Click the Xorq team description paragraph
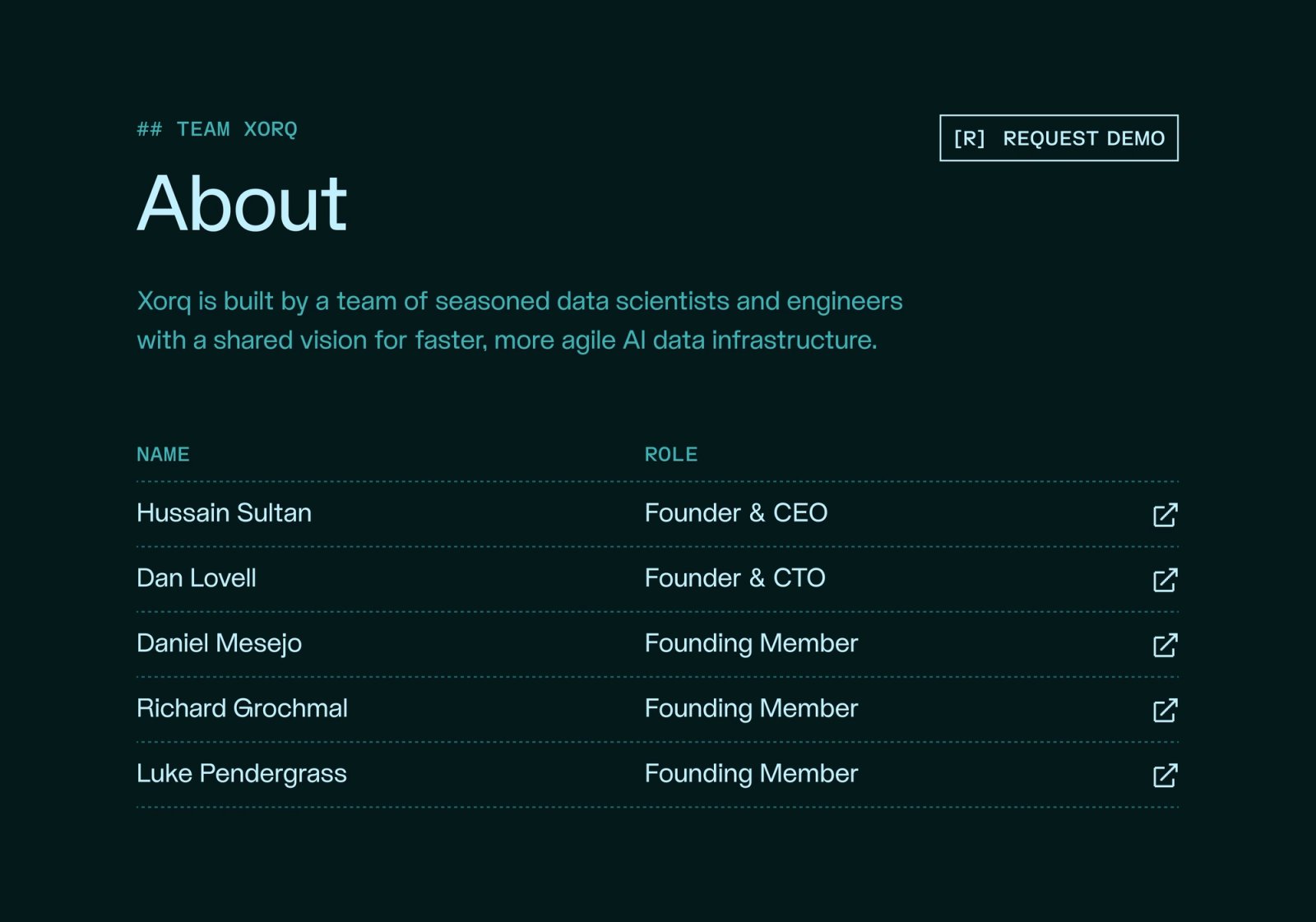 coord(520,321)
